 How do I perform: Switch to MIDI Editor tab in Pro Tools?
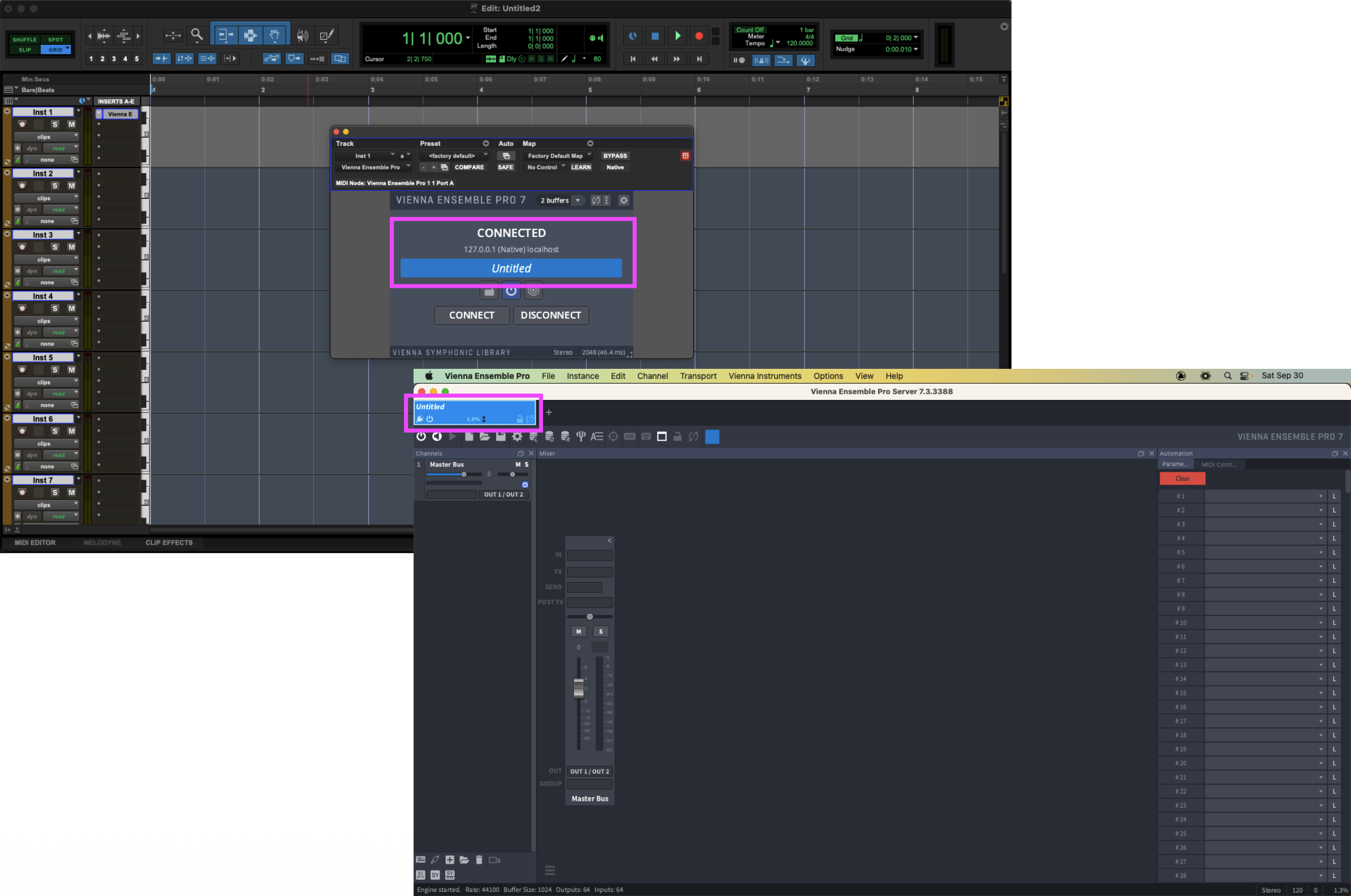(x=35, y=543)
